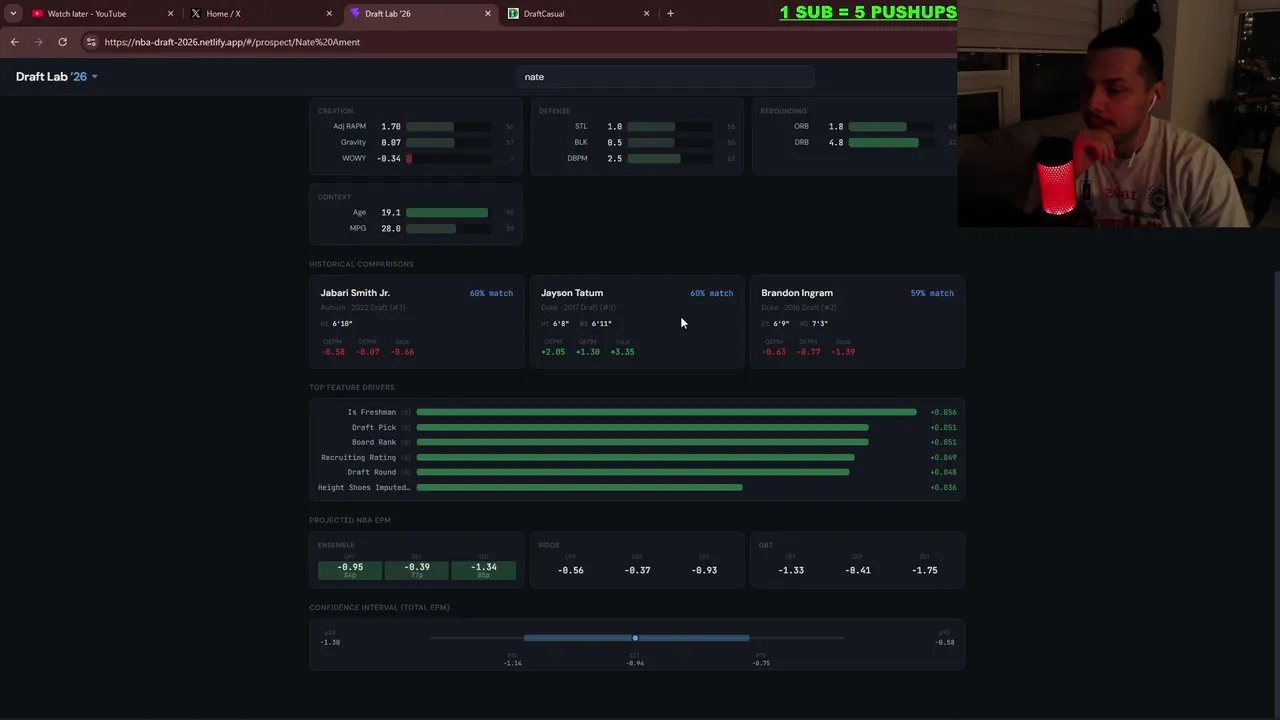Go forward in browser history

(x=38, y=42)
